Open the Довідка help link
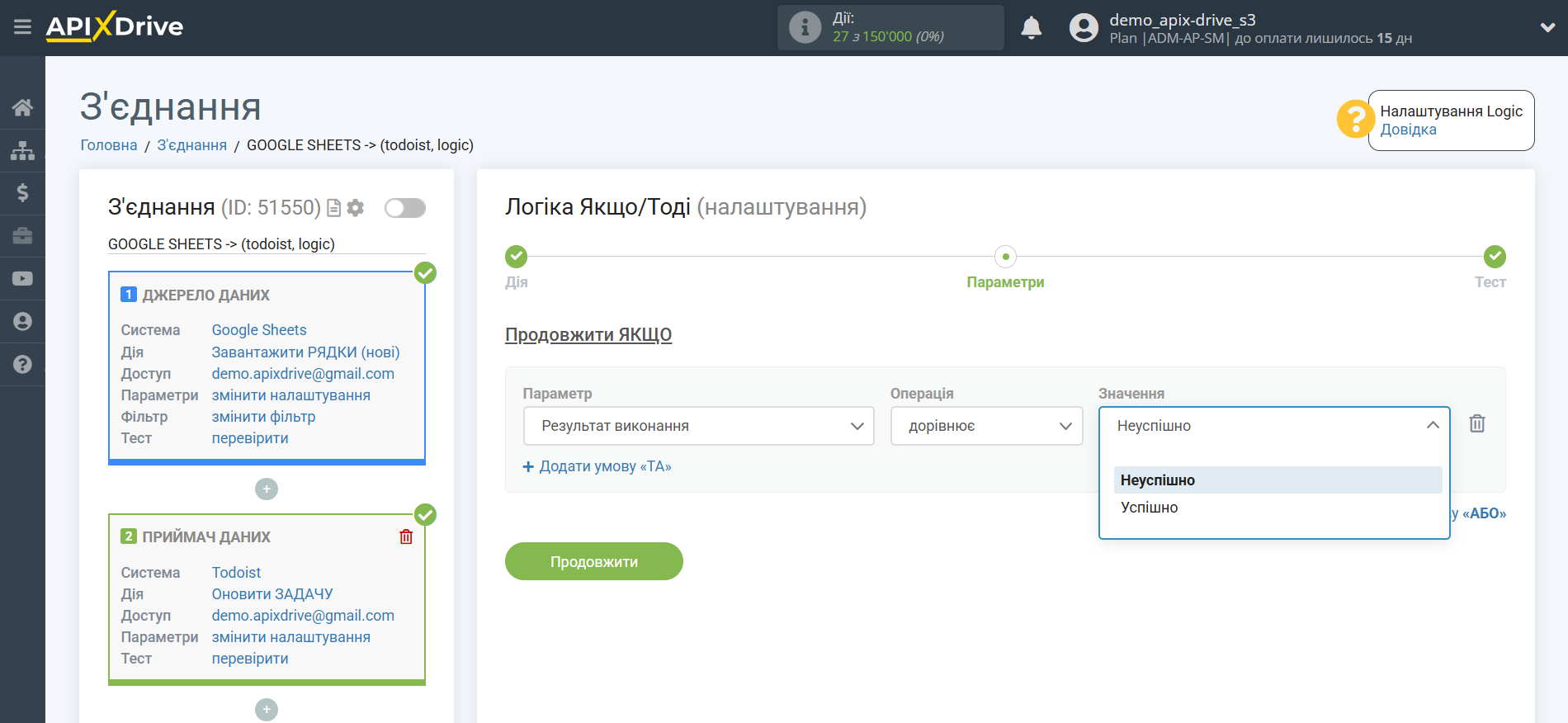This screenshot has width=1568, height=723. tap(1408, 130)
